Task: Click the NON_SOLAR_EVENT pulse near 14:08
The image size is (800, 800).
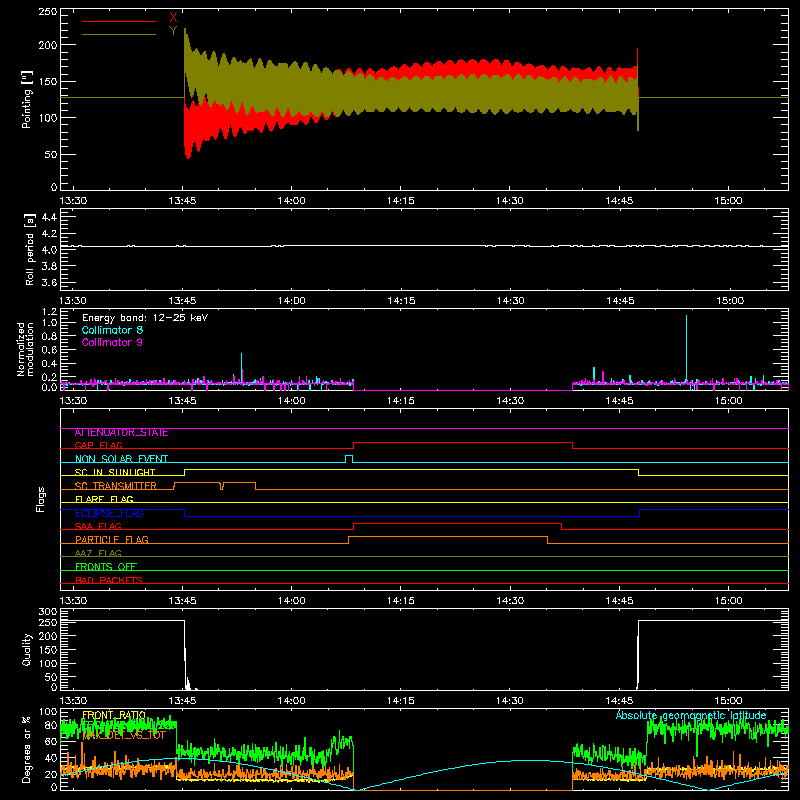Action: pos(349,459)
